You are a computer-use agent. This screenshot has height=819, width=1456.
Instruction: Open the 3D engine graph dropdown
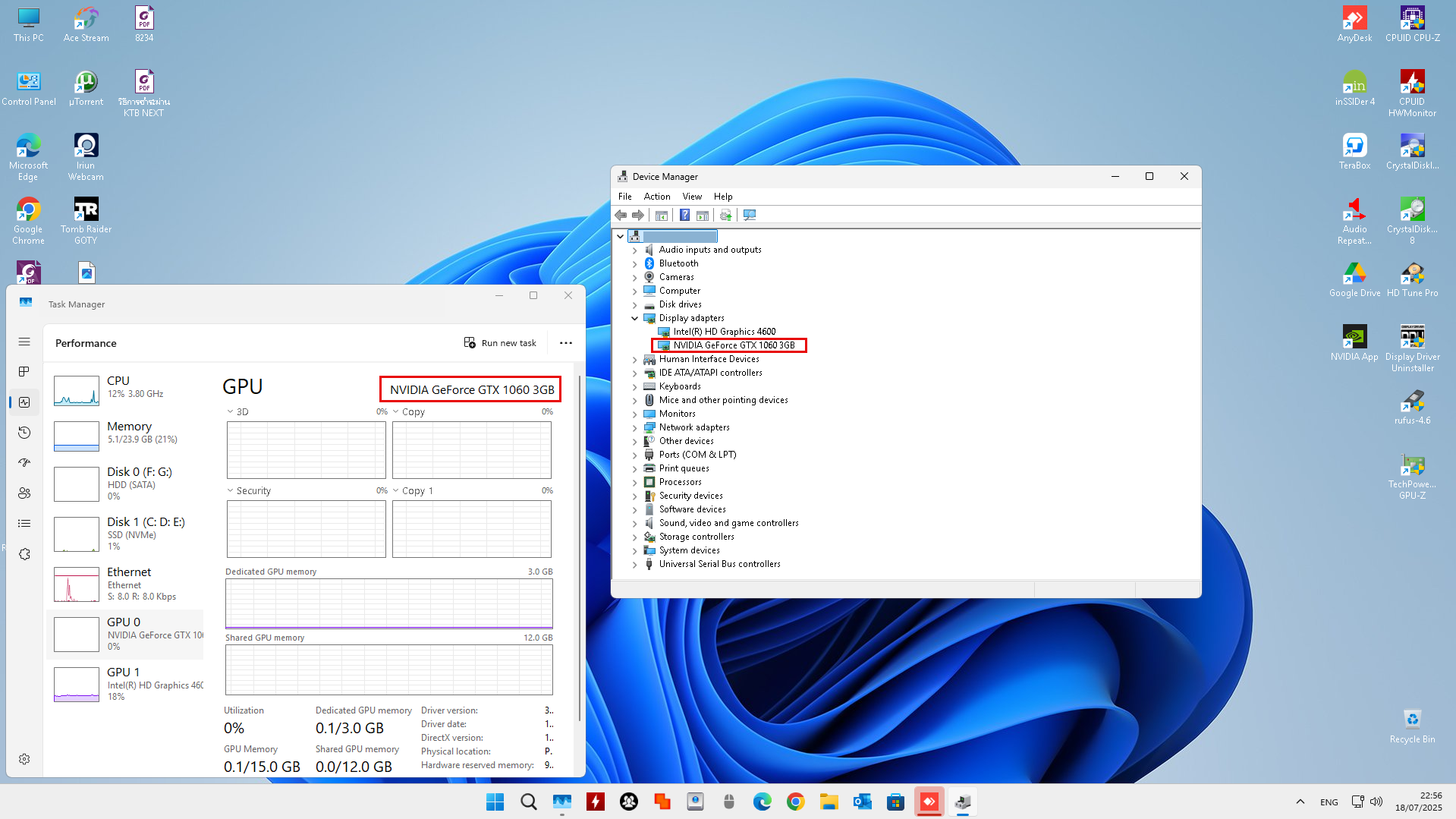tap(231, 412)
